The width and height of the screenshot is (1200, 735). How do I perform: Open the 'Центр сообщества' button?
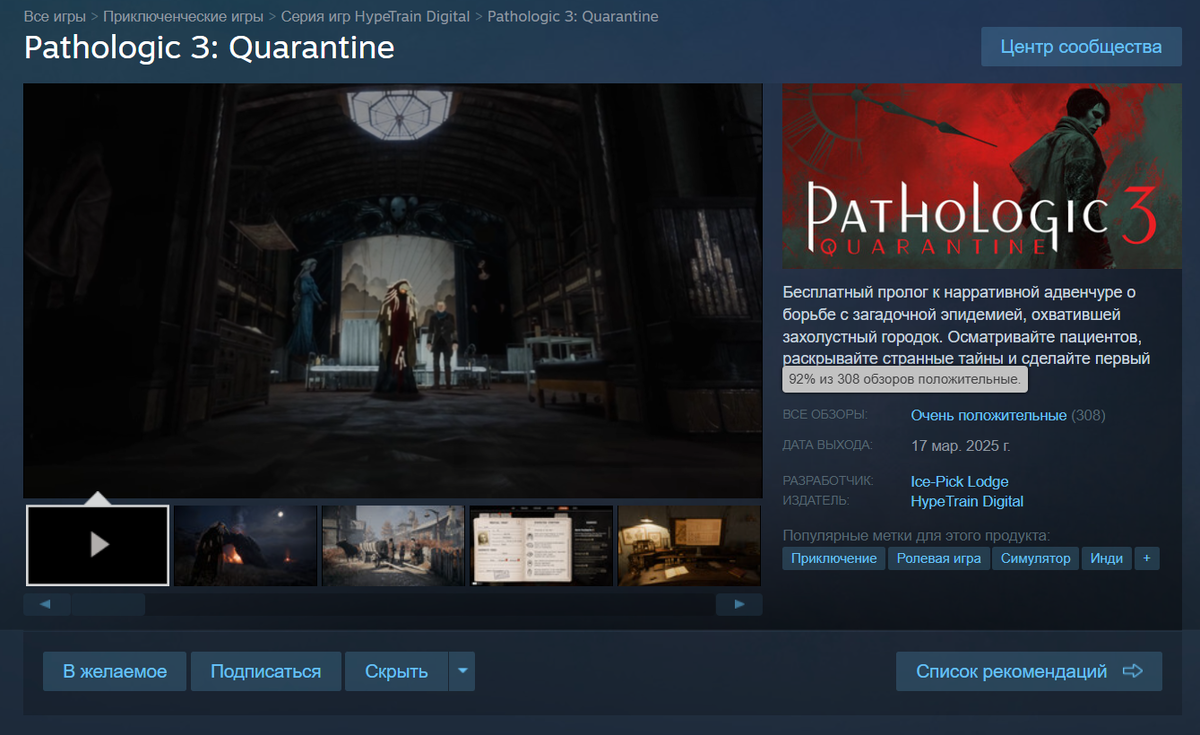[x=1082, y=47]
